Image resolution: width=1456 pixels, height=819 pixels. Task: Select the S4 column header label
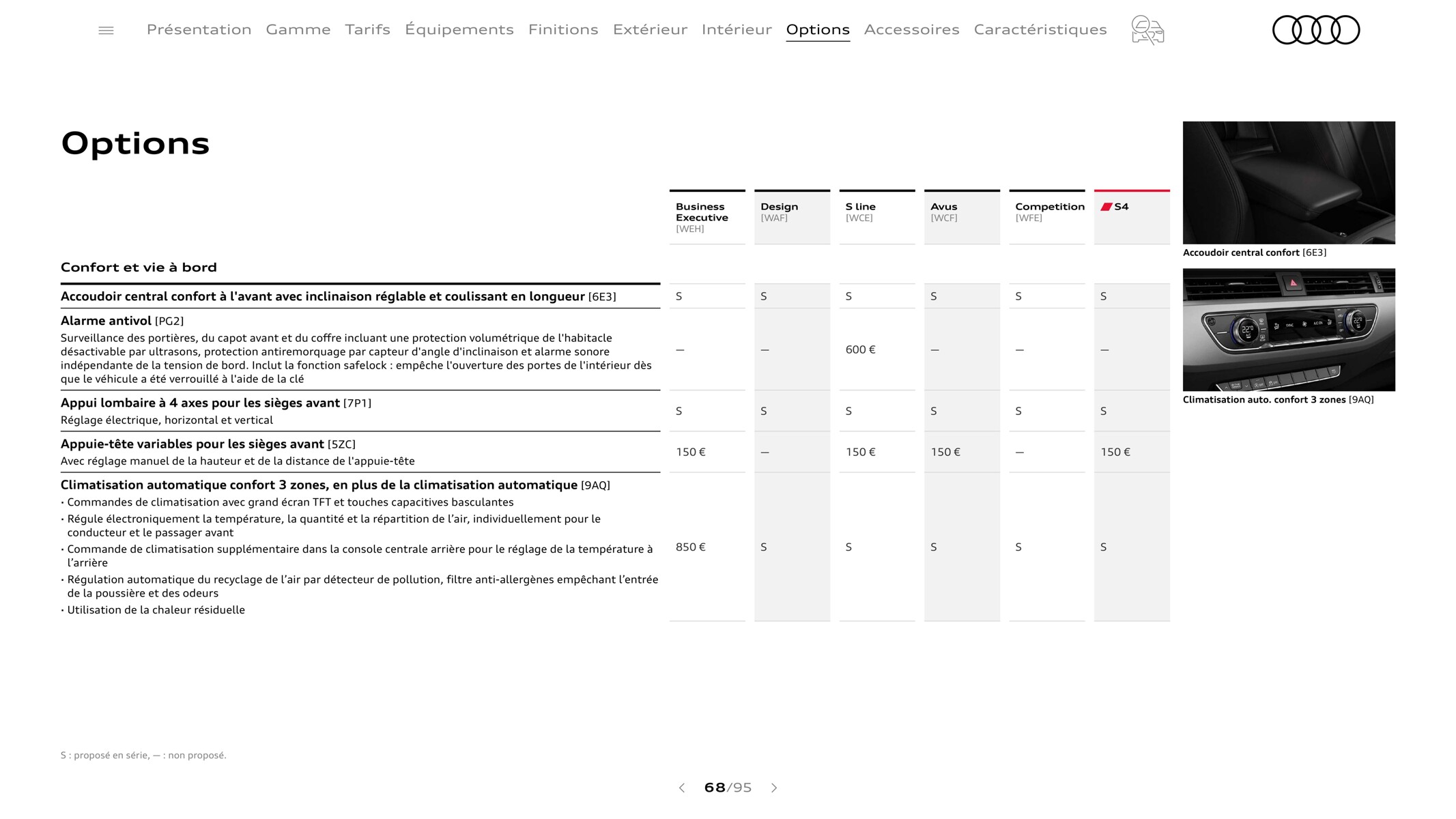click(x=1122, y=207)
